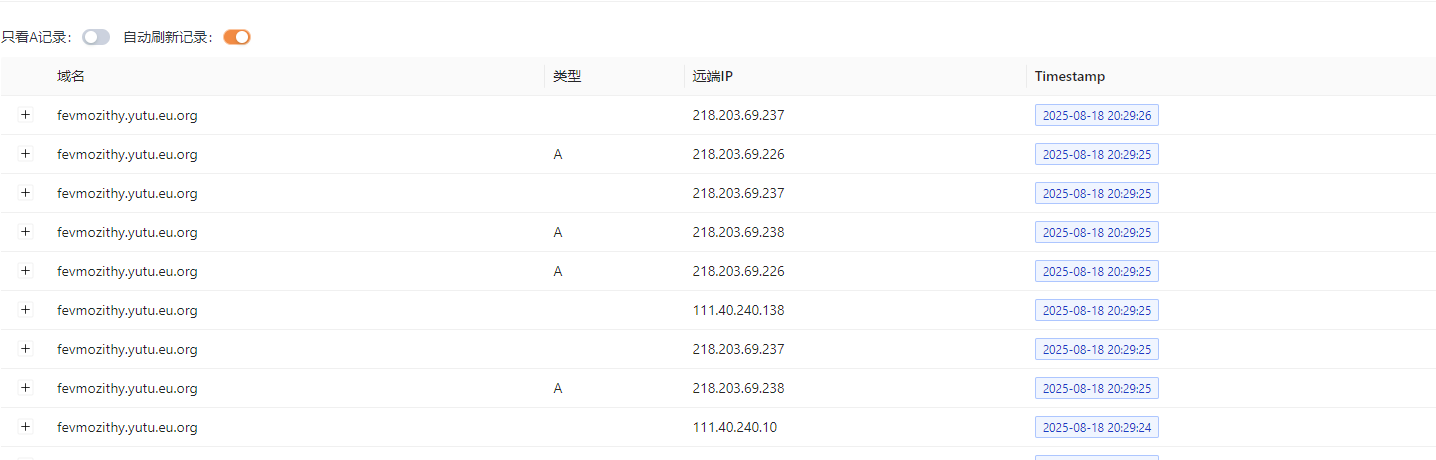Expand the row with IP 111.40.240.138
The height and width of the screenshot is (460, 1436).
(25, 310)
